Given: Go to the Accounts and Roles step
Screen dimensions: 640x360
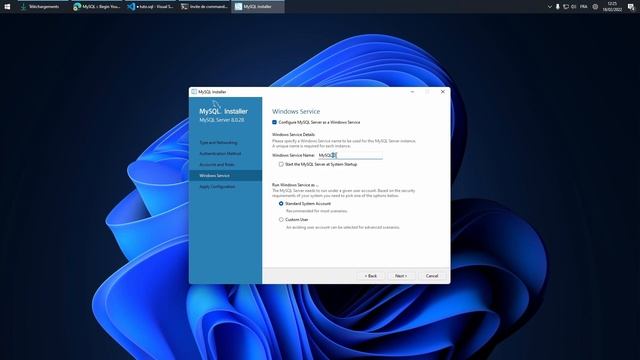Looking at the screenshot, I should pyautogui.click(x=217, y=164).
